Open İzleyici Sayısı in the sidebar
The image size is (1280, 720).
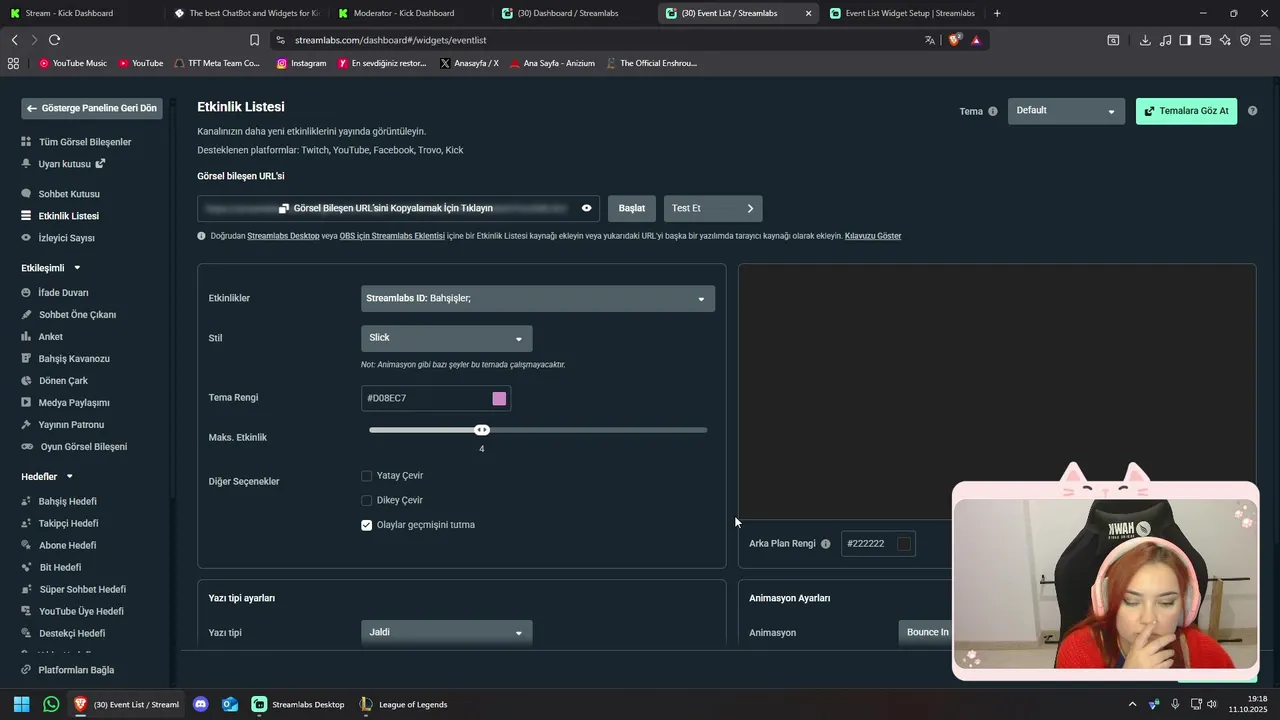click(x=66, y=238)
